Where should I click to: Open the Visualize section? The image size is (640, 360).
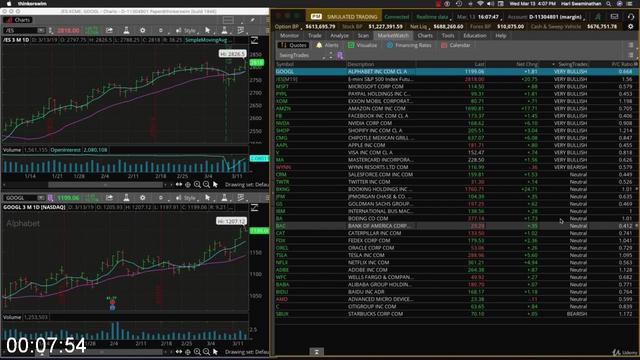tap(362, 45)
